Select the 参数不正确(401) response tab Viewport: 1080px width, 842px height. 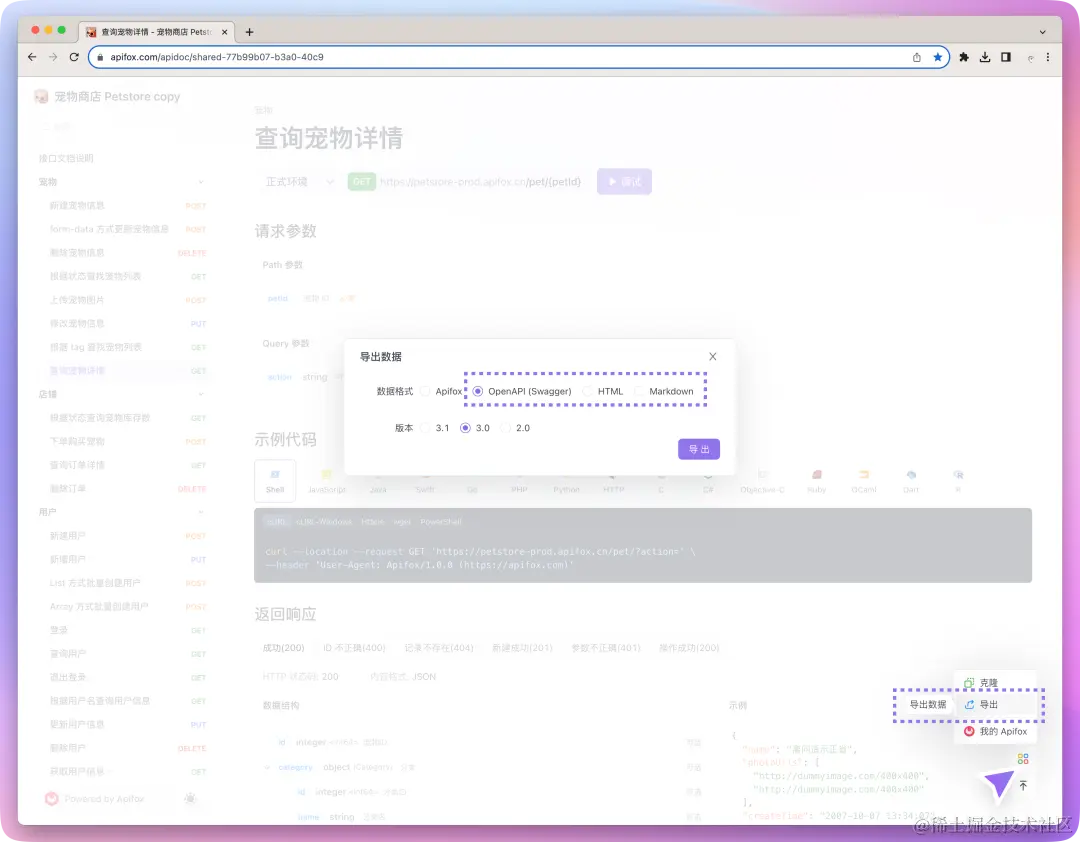point(605,648)
